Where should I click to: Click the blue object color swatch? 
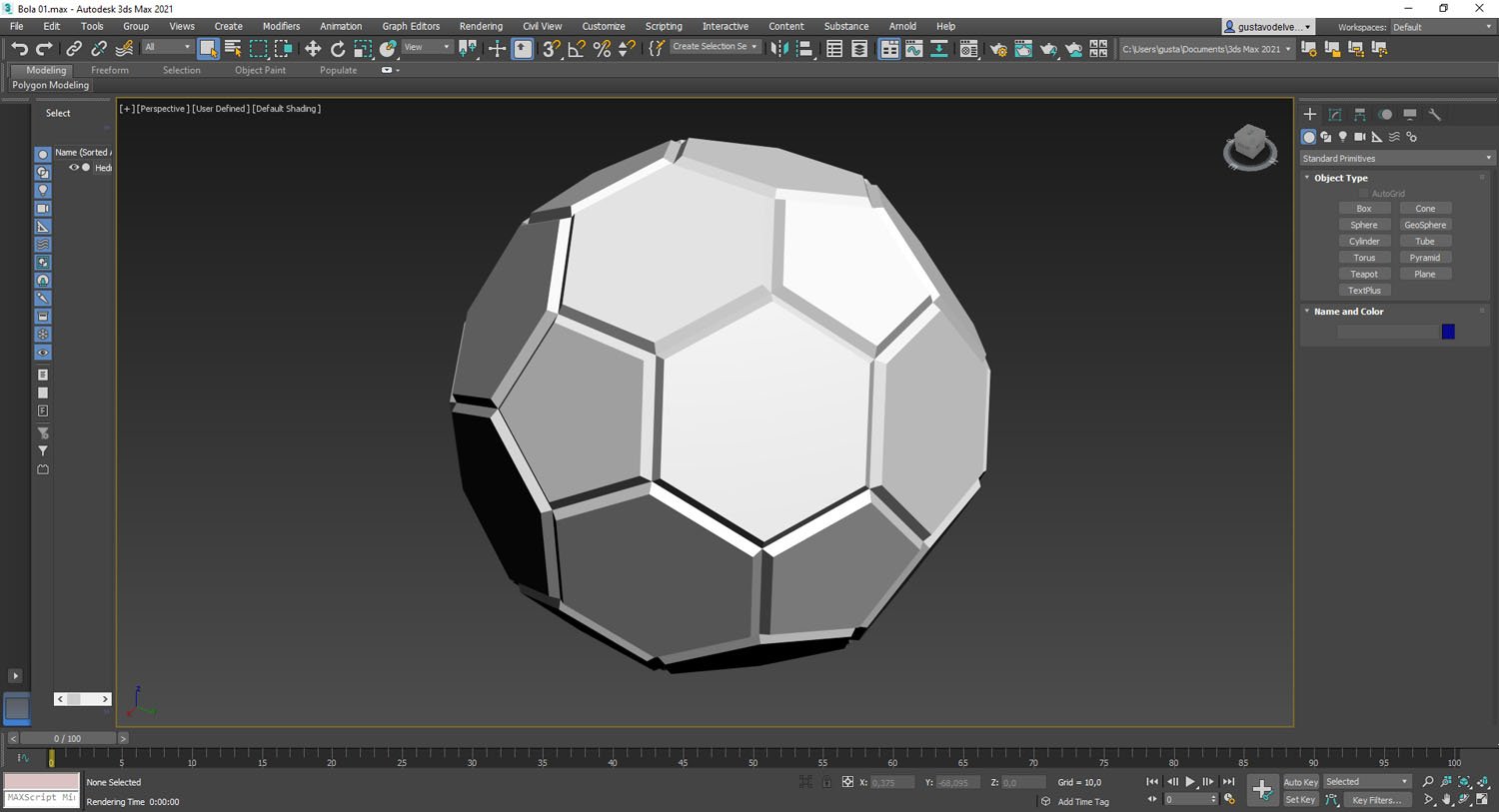[1448, 332]
